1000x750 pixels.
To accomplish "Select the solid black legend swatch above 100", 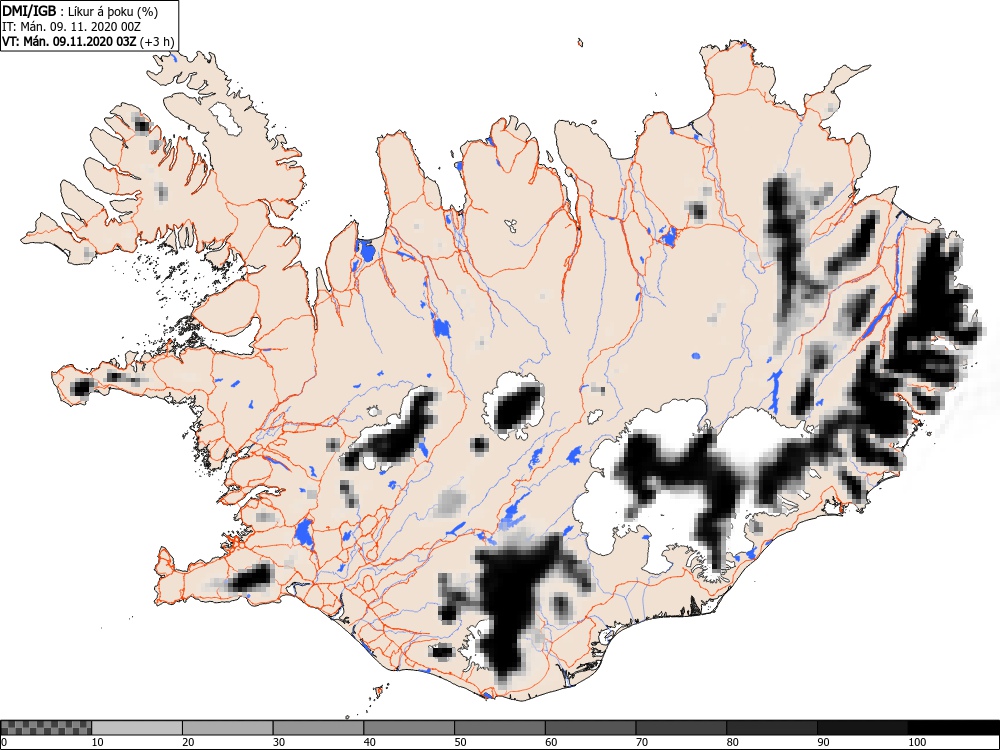I will click(953, 728).
